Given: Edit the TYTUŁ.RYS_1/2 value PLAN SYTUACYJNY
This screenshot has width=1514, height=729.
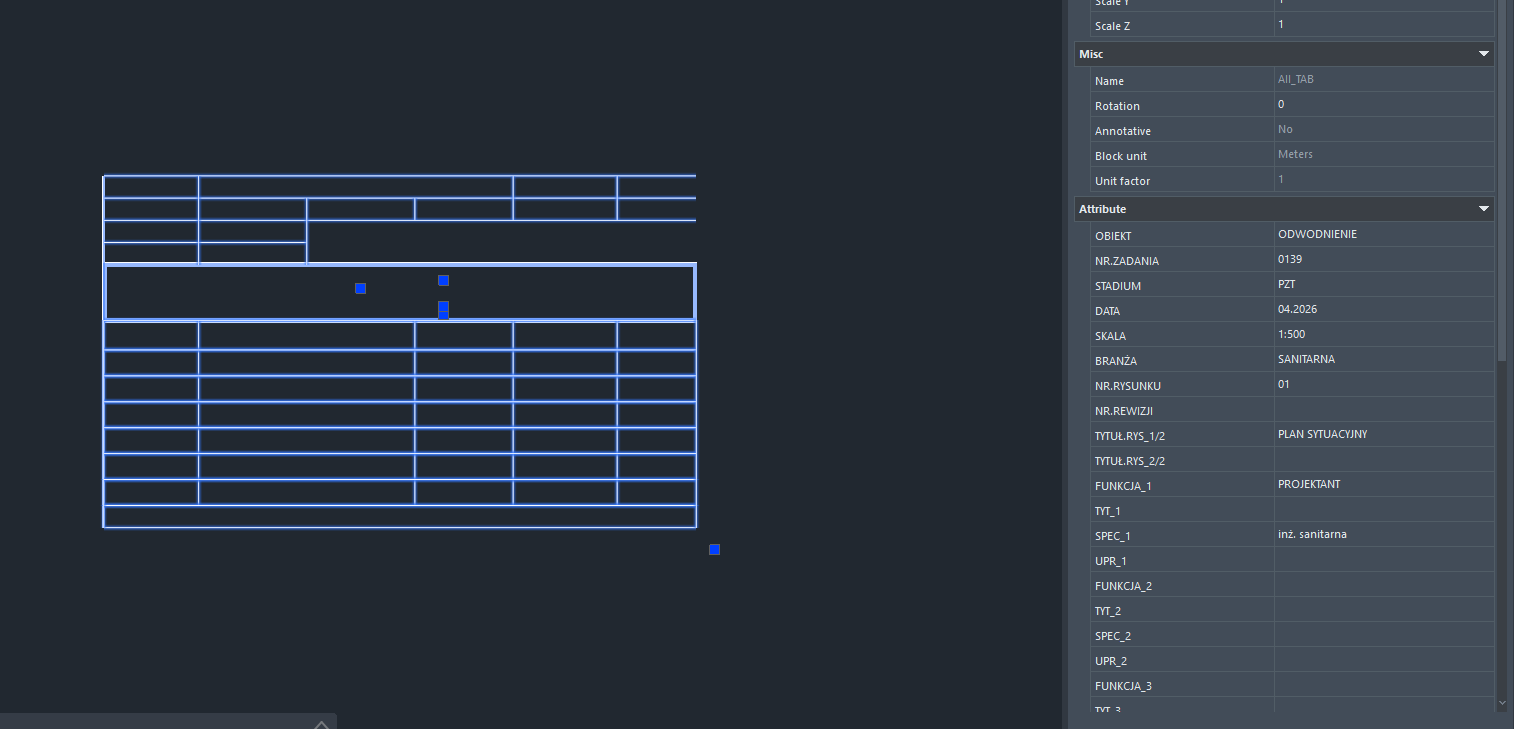Looking at the screenshot, I should [1384, 435].
